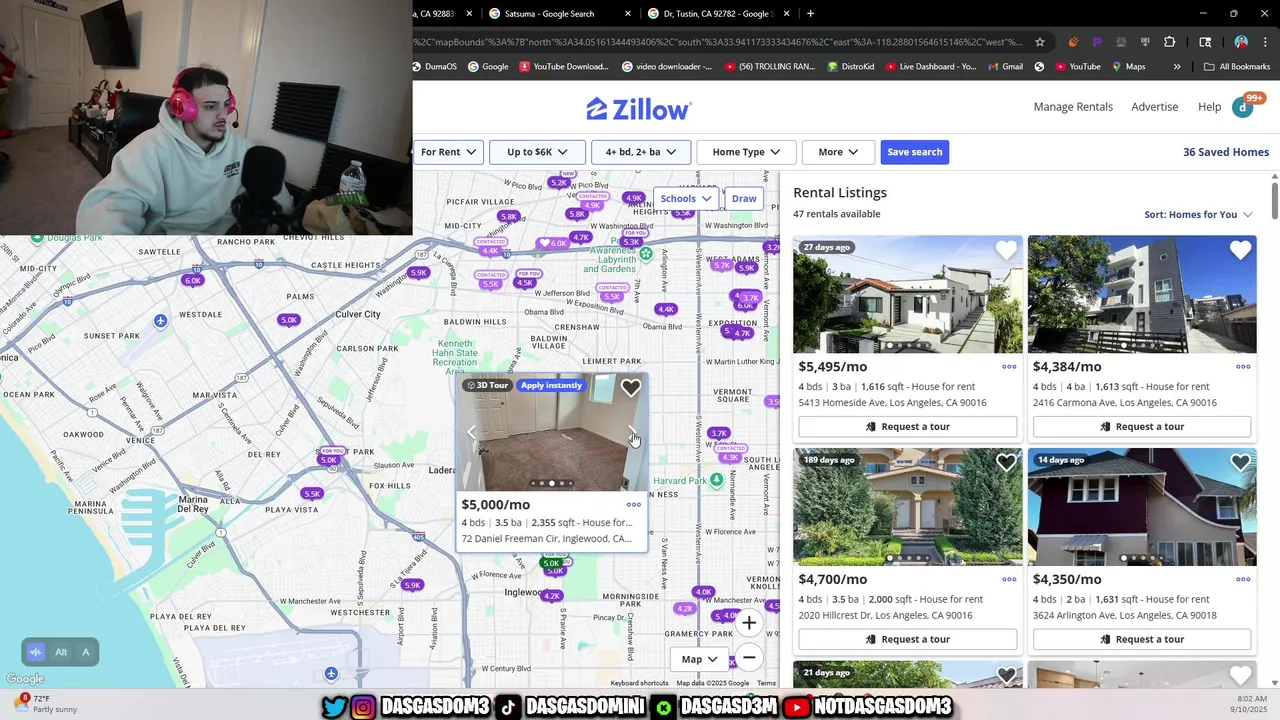Open the More filters dropdown

838,152
